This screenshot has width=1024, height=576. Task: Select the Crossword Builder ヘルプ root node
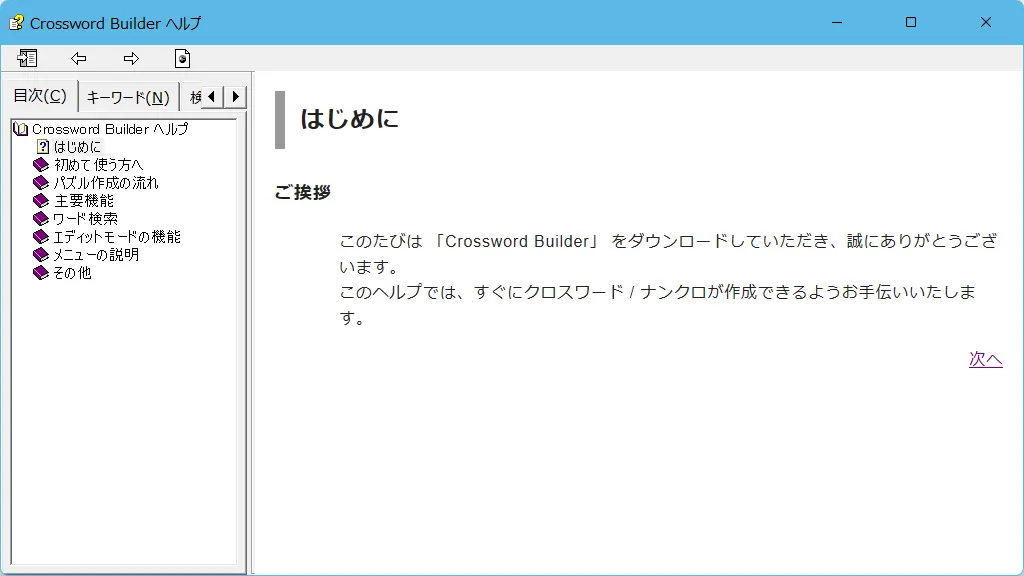[x=110, y=129]
